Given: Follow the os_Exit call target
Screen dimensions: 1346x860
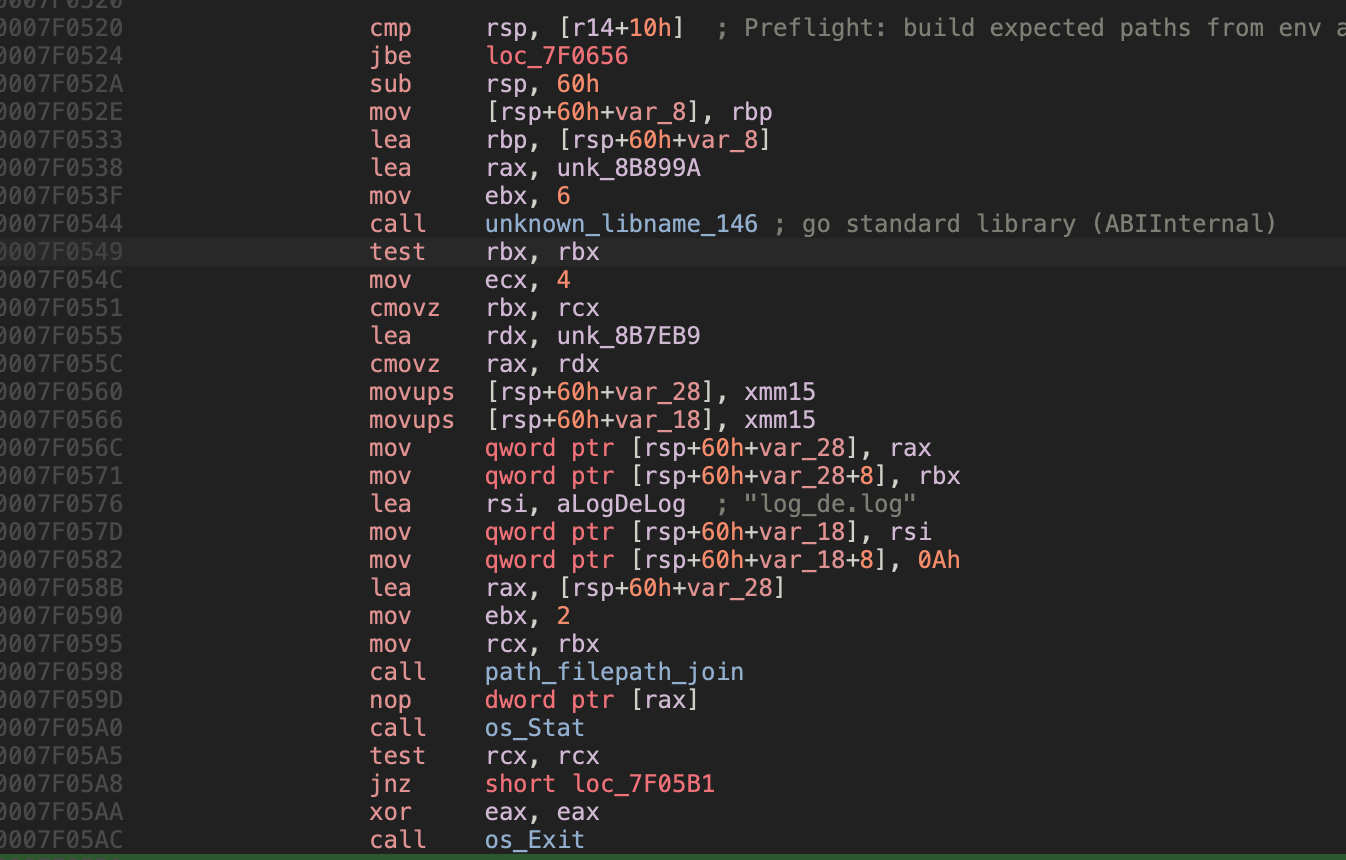Looking at the screenshot, I should (x=534, y=840).
